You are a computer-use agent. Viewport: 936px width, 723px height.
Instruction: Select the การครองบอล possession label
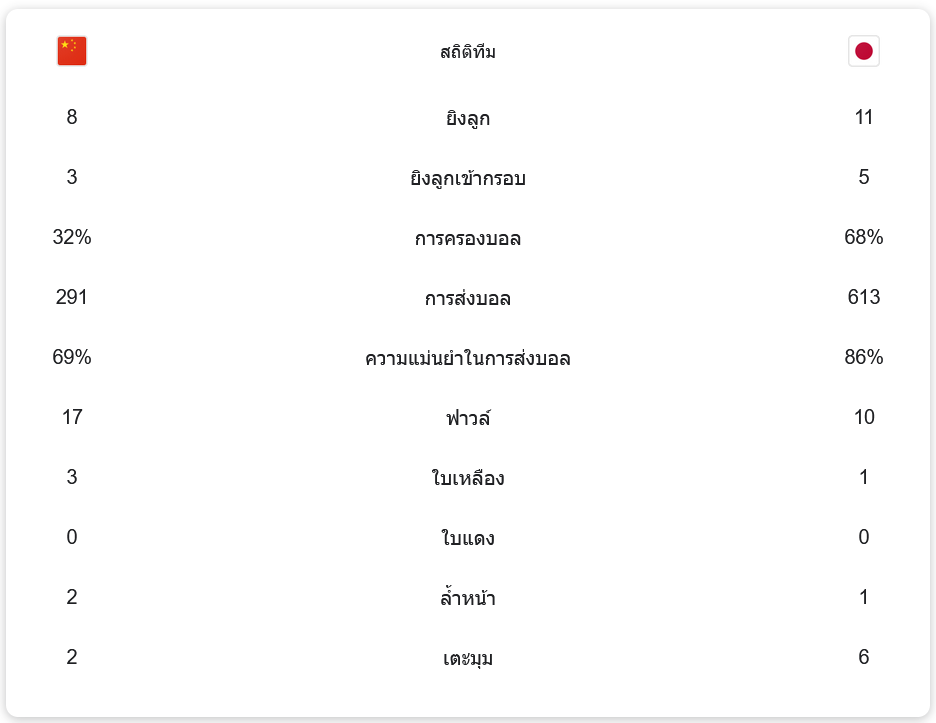(468, 239)
